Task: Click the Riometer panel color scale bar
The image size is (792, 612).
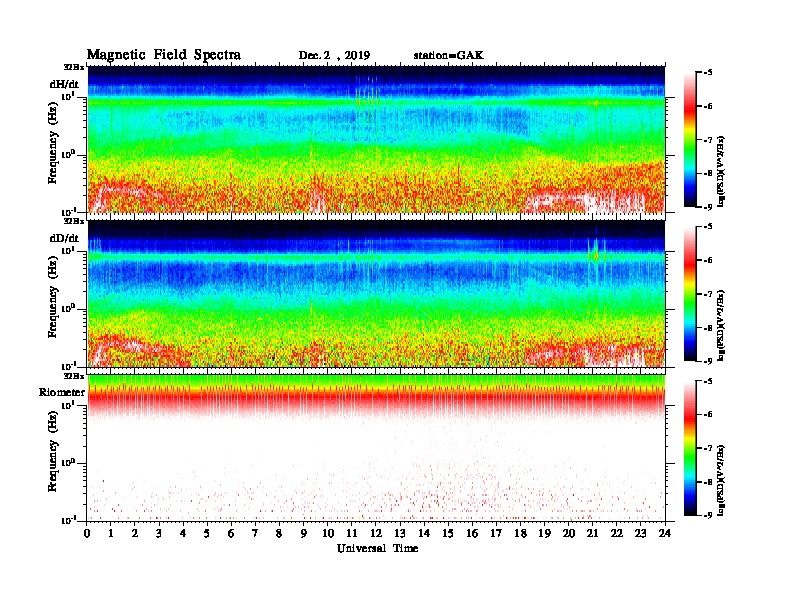Action: 689,448
